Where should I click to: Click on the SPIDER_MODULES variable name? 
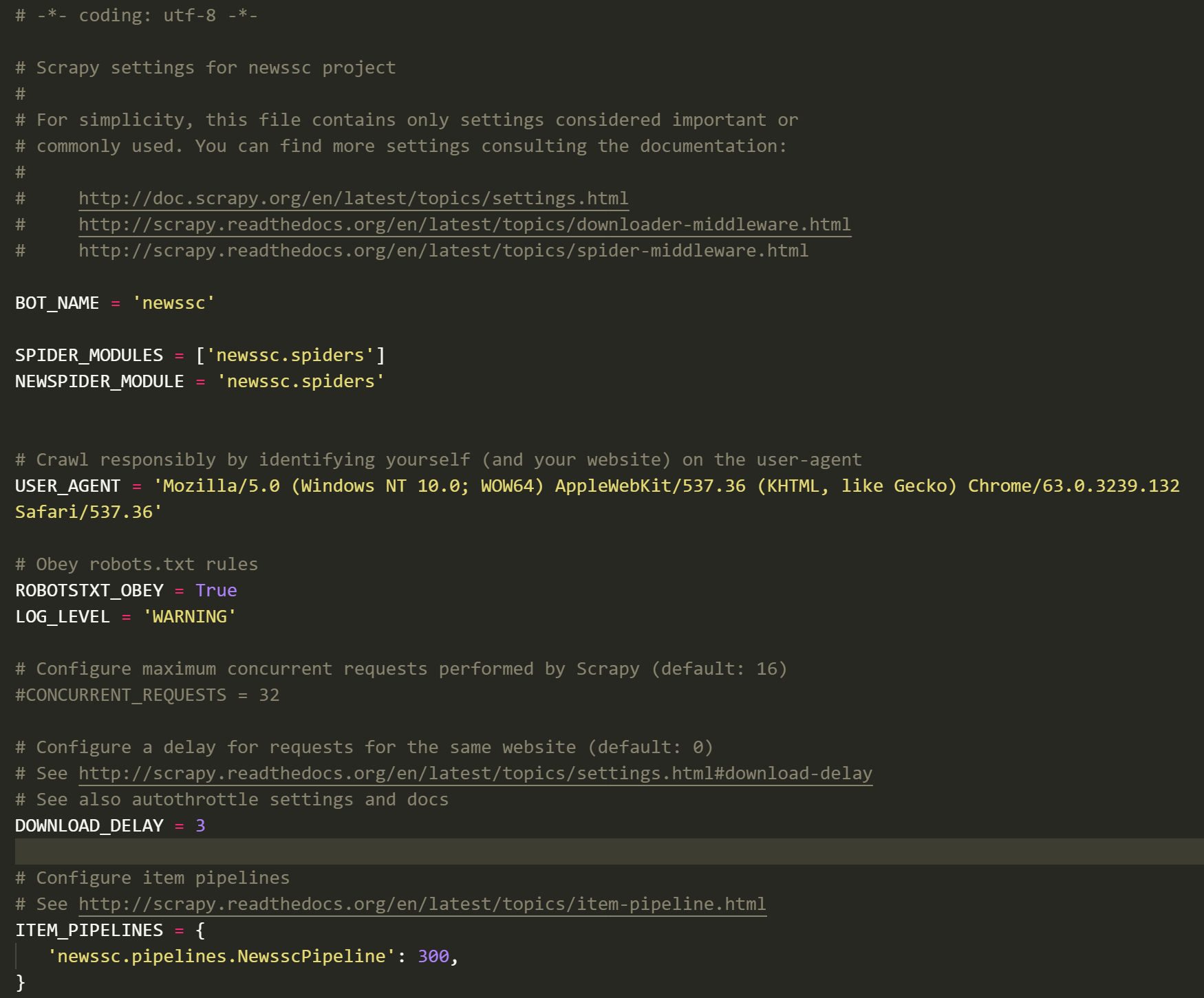(x=89, y=356)
